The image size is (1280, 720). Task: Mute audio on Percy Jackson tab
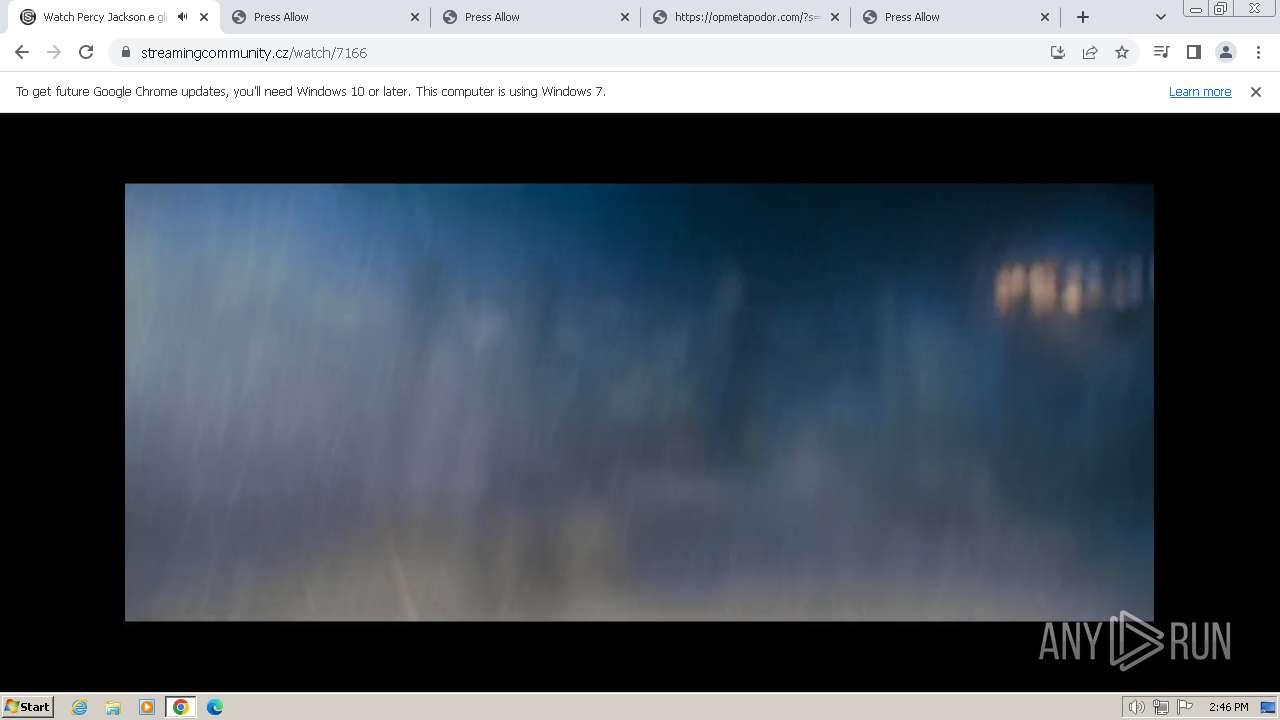[183, 17]
